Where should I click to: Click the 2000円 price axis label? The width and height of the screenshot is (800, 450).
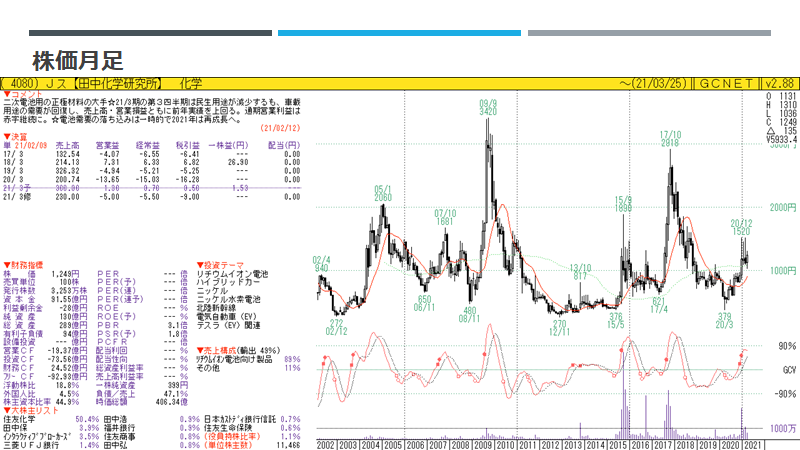(x=783, y=208)
